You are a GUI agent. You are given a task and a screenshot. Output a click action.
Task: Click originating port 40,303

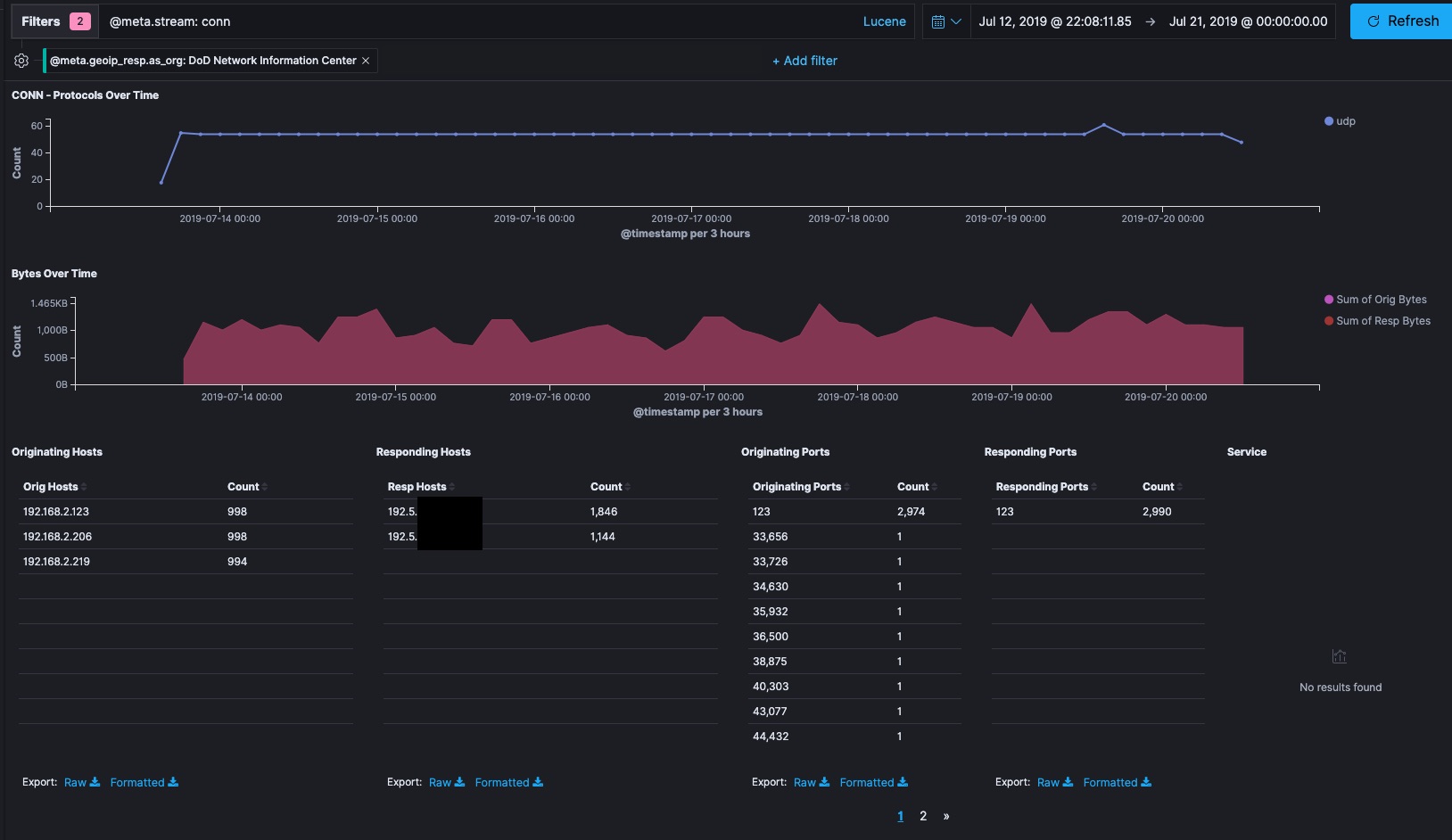[771, 687]
